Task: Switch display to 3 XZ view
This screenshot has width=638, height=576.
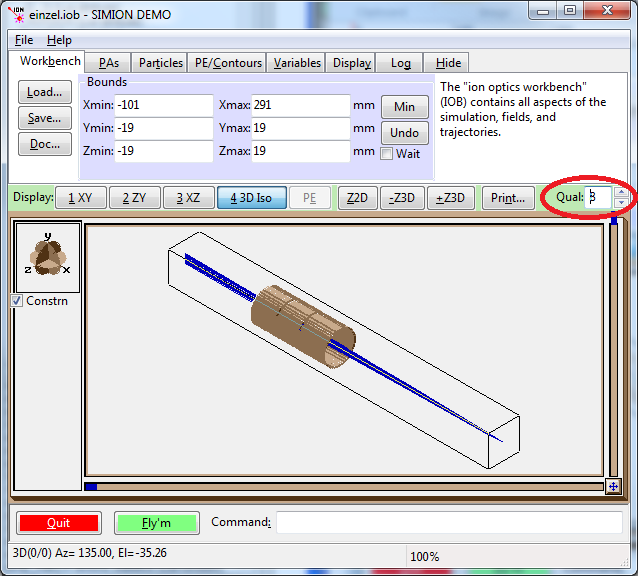Action: pyautogui.click(x=188, y=198)
